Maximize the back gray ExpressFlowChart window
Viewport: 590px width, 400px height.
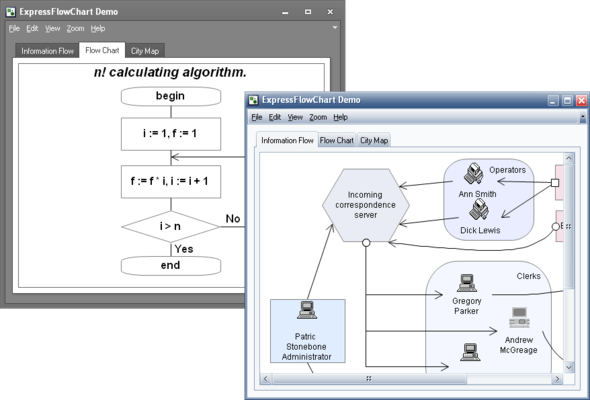[x=308, y=12]
